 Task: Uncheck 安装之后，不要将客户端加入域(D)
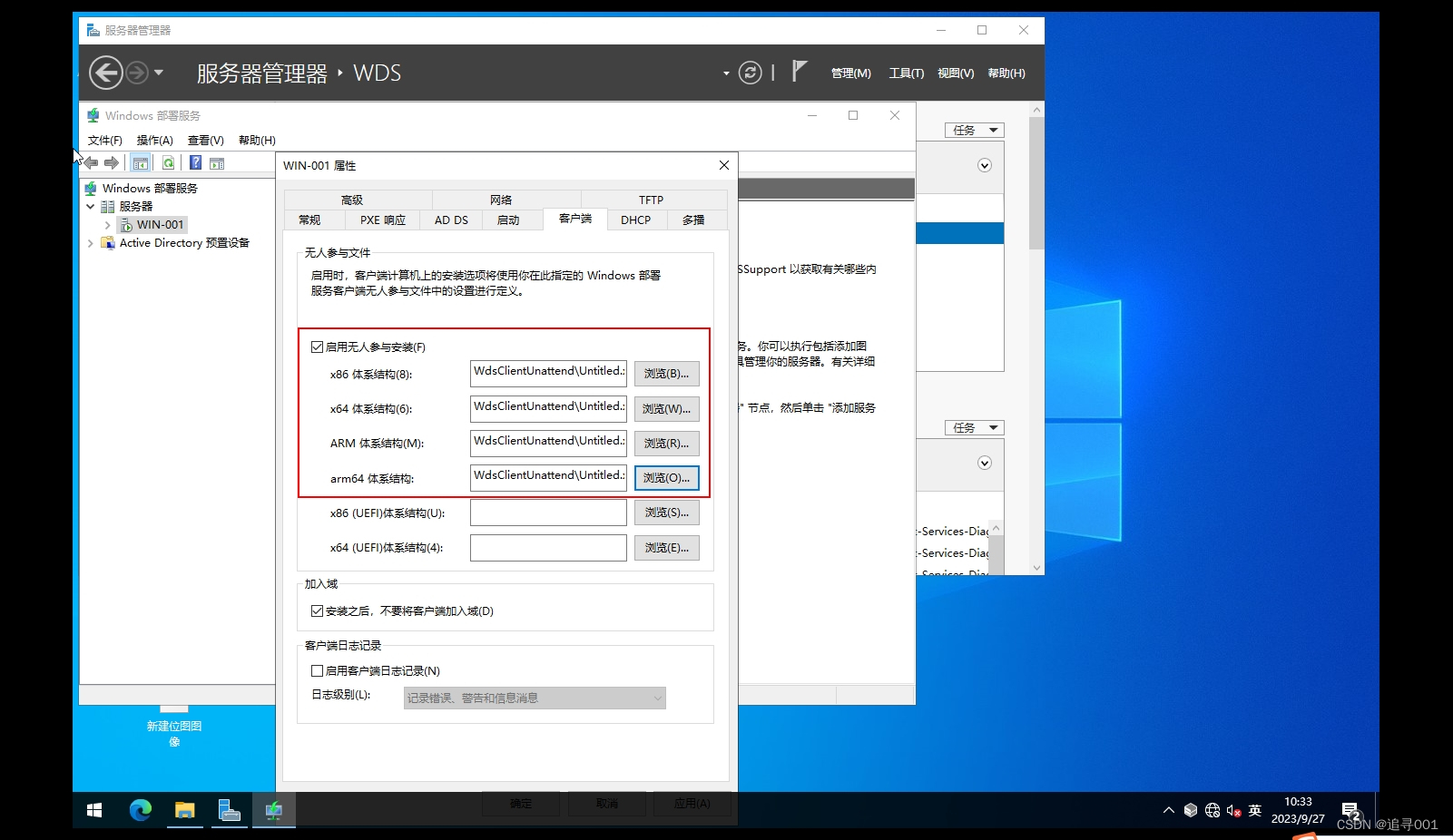click(x=318, y=610)
